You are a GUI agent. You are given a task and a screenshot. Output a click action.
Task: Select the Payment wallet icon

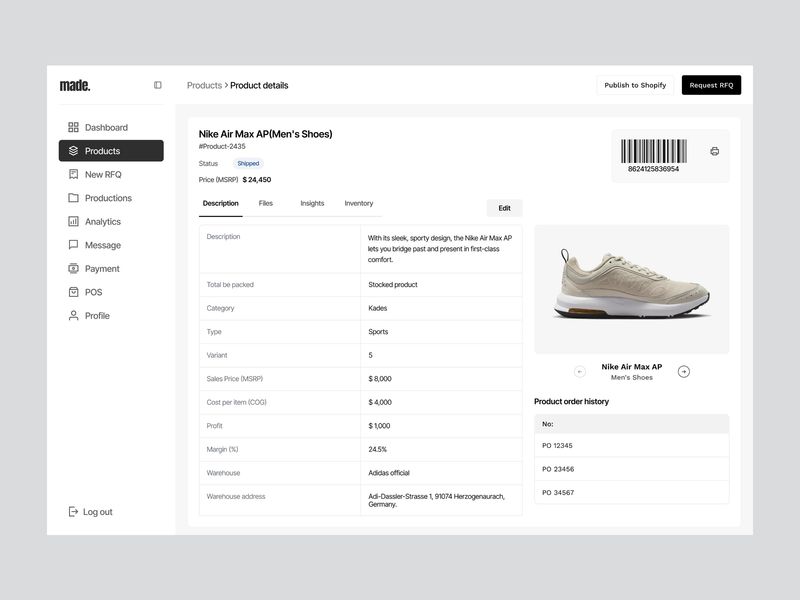[73, 268]
